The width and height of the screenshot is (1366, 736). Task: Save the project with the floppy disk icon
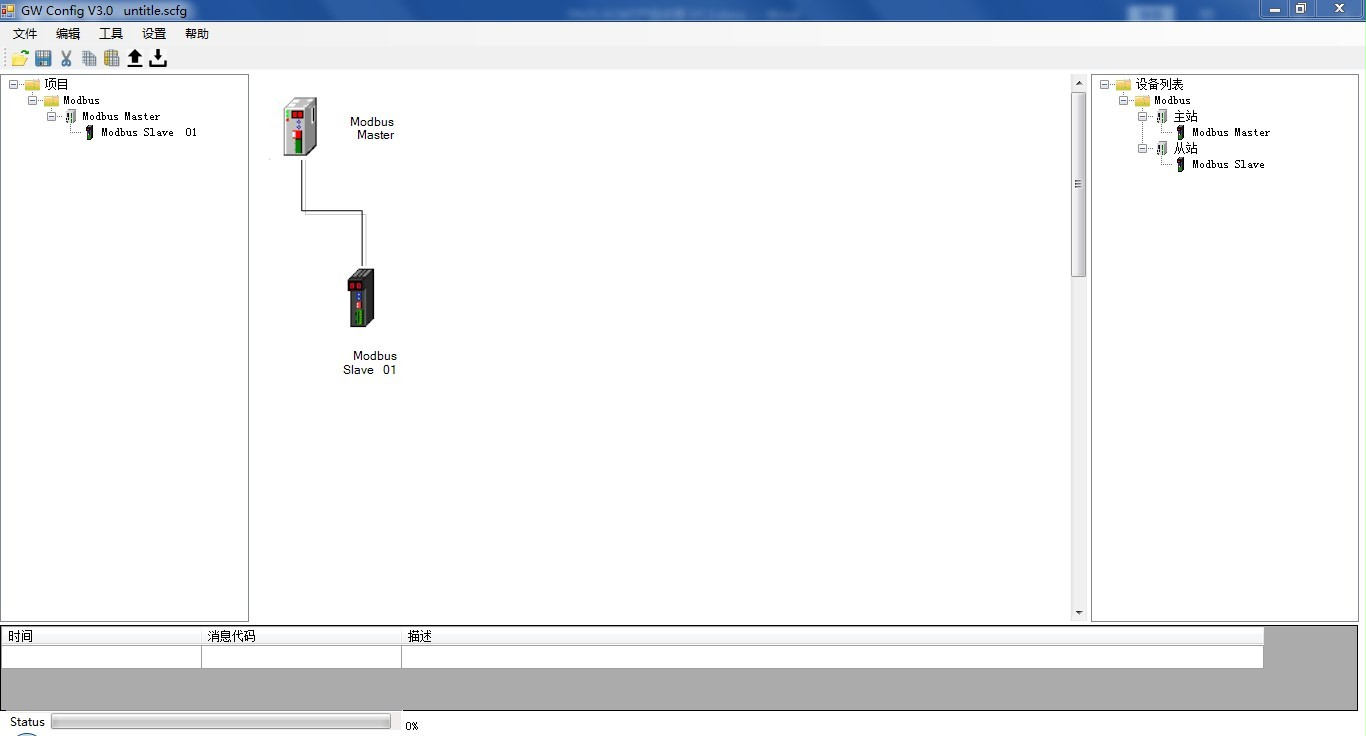pos(43,59)
